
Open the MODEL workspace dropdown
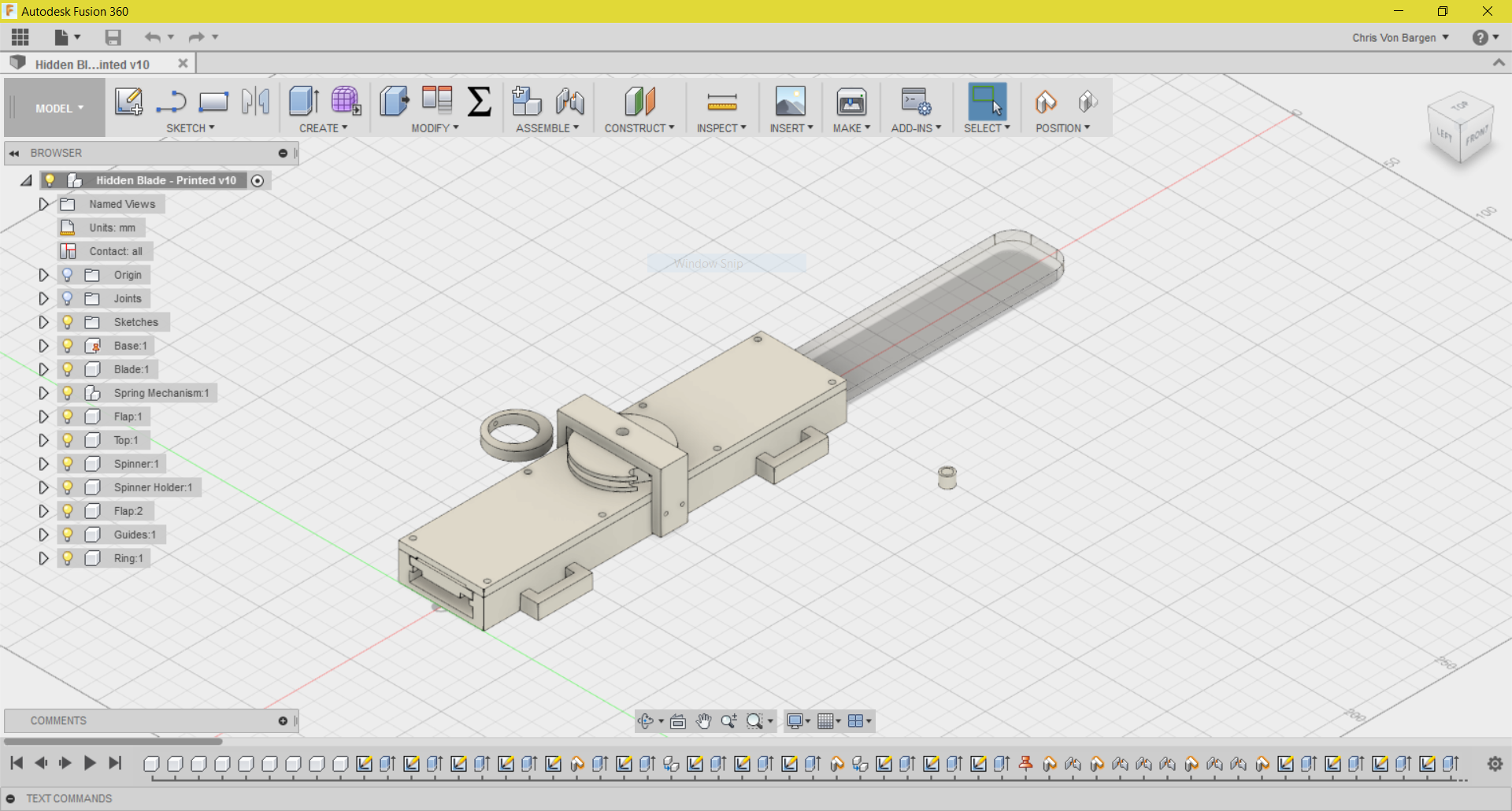[54, 108]
